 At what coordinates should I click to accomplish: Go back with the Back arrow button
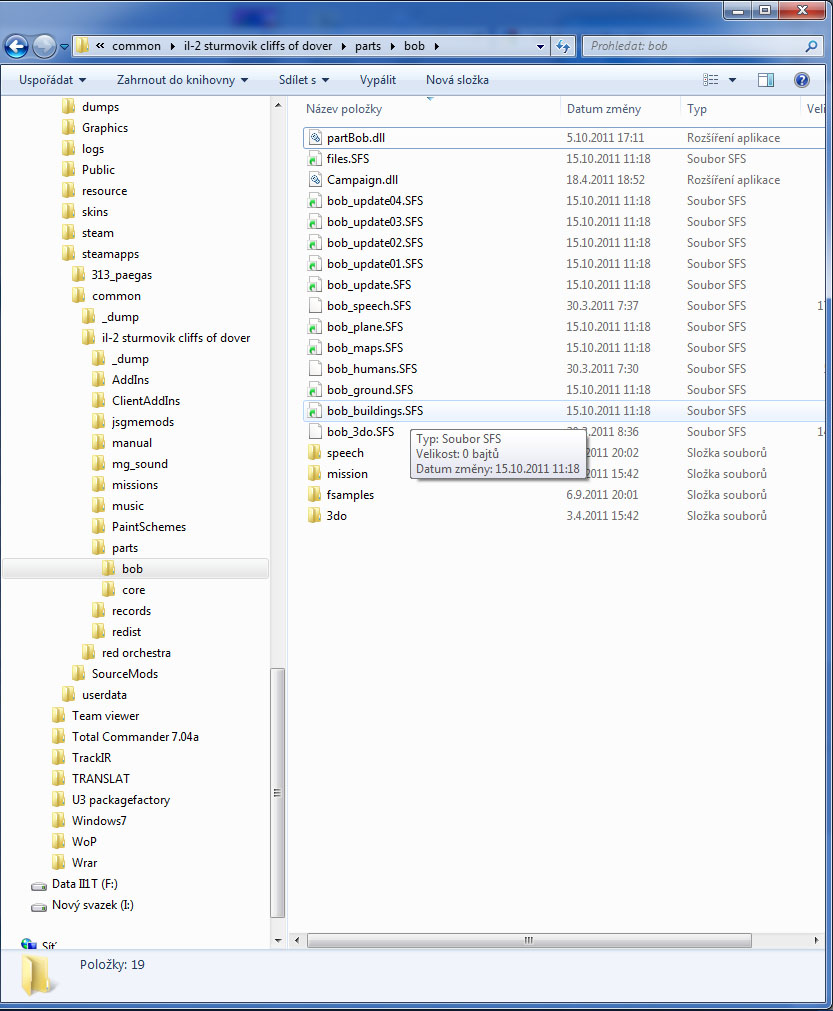17,46
